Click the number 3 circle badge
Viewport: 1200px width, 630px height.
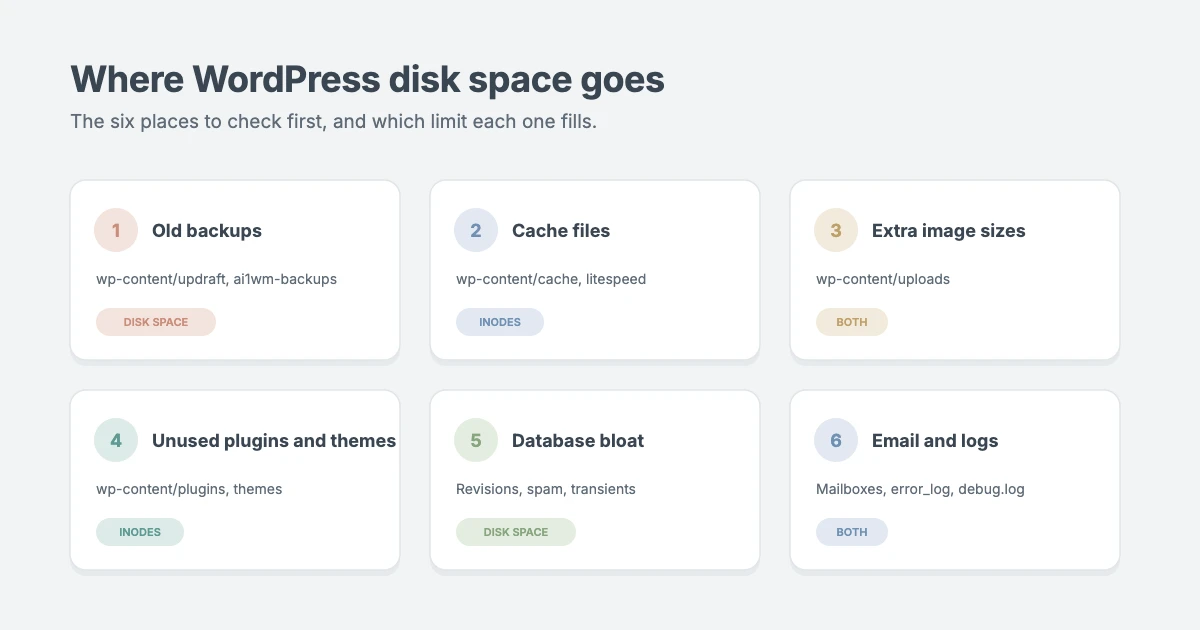click(x=836, y=230)
